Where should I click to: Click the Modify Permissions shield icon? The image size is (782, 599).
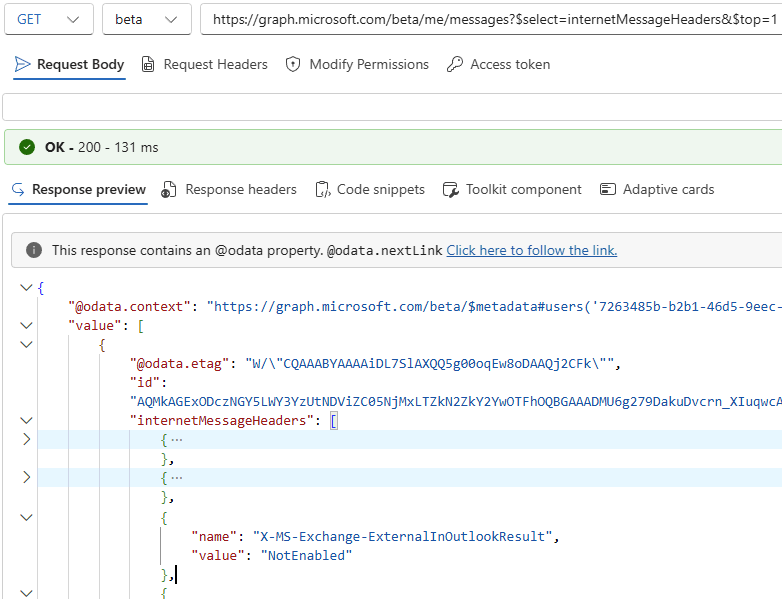click(293, 65)
